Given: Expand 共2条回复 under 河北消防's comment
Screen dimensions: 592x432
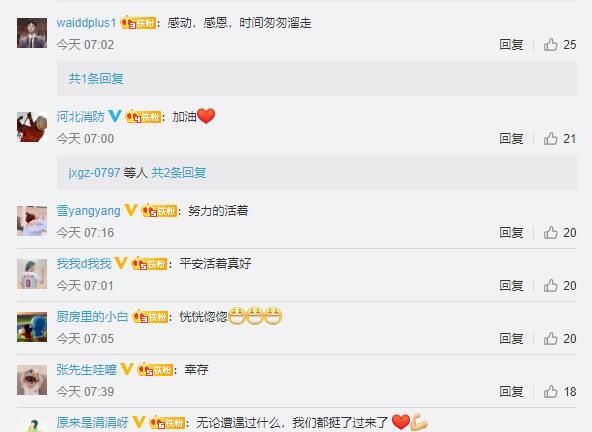Looking at the screenshot, I should point(179,173).
